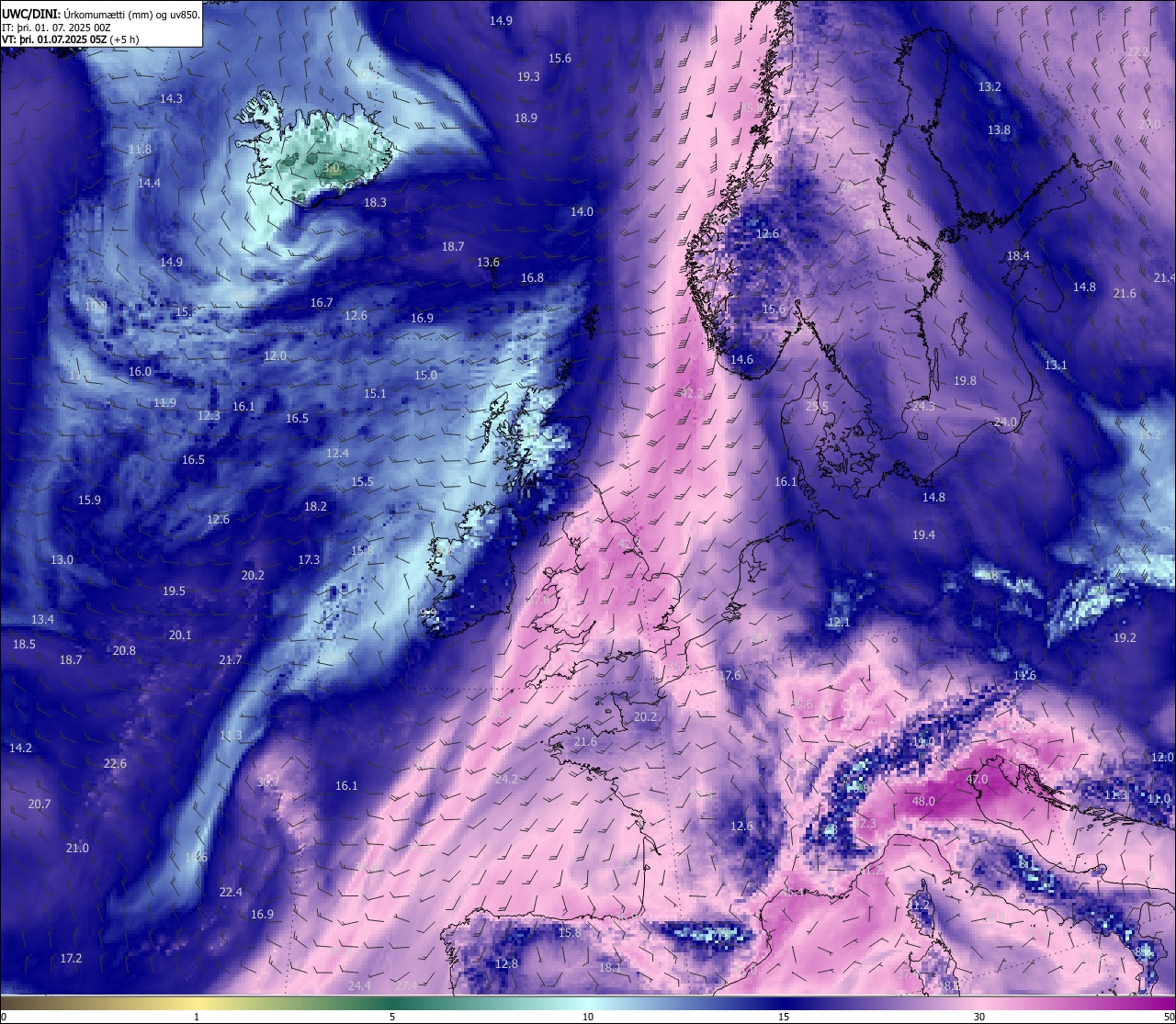Screen dimensions: 1176x1024
Task: Click the 12.4 value label
Action: click(337, 453)
